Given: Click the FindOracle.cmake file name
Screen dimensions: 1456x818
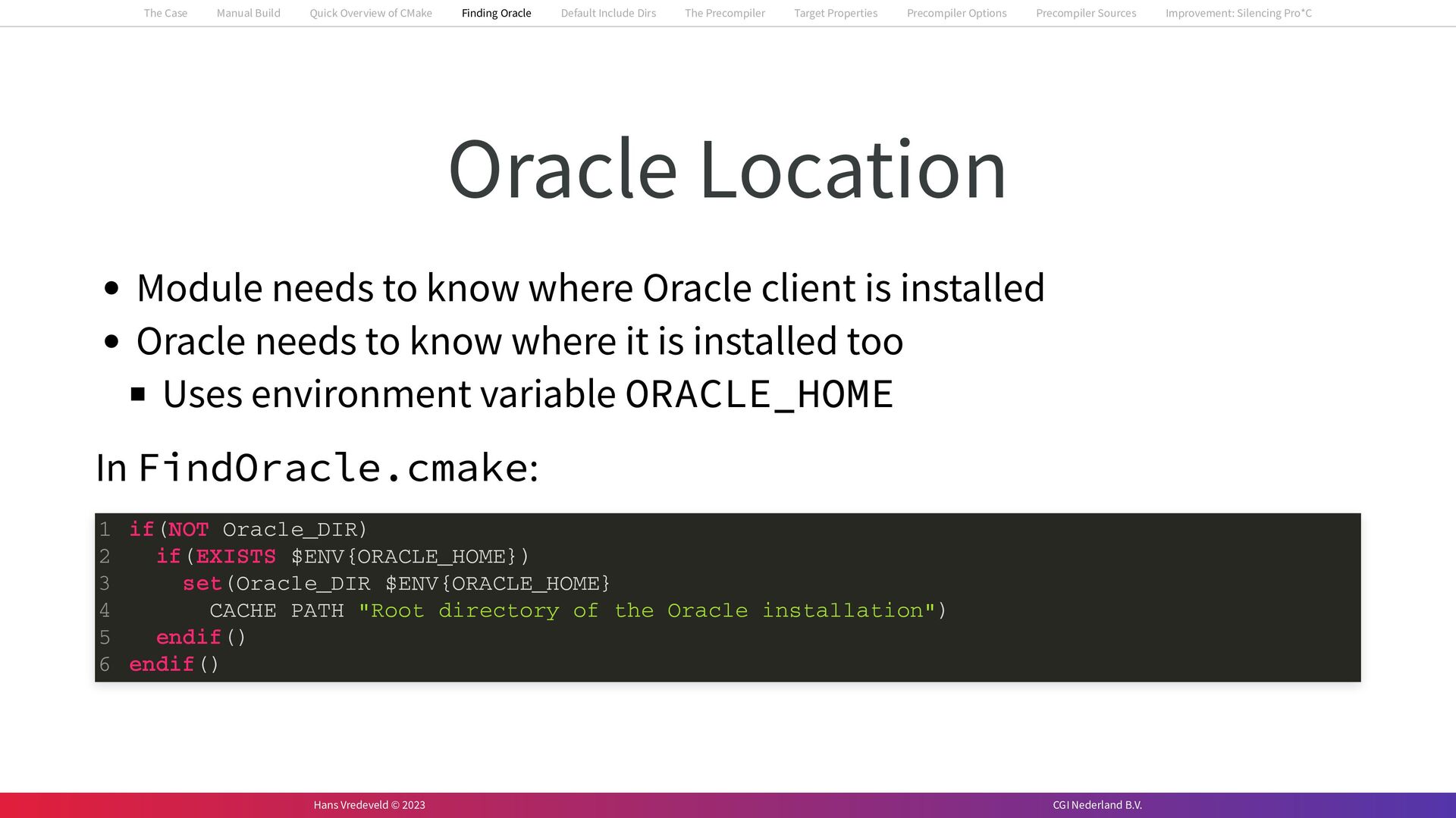Looking at the screenshot, I should click(x=333, y=467).
